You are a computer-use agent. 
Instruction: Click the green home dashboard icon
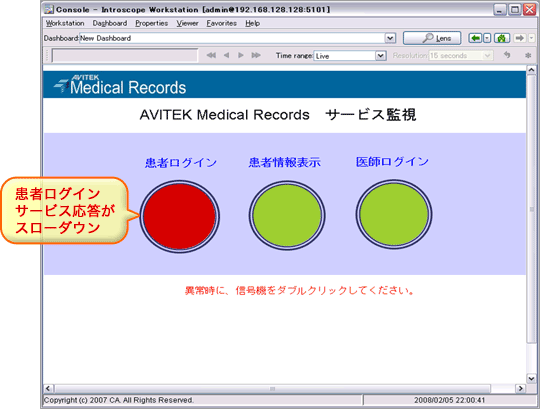tap(502, 38)
